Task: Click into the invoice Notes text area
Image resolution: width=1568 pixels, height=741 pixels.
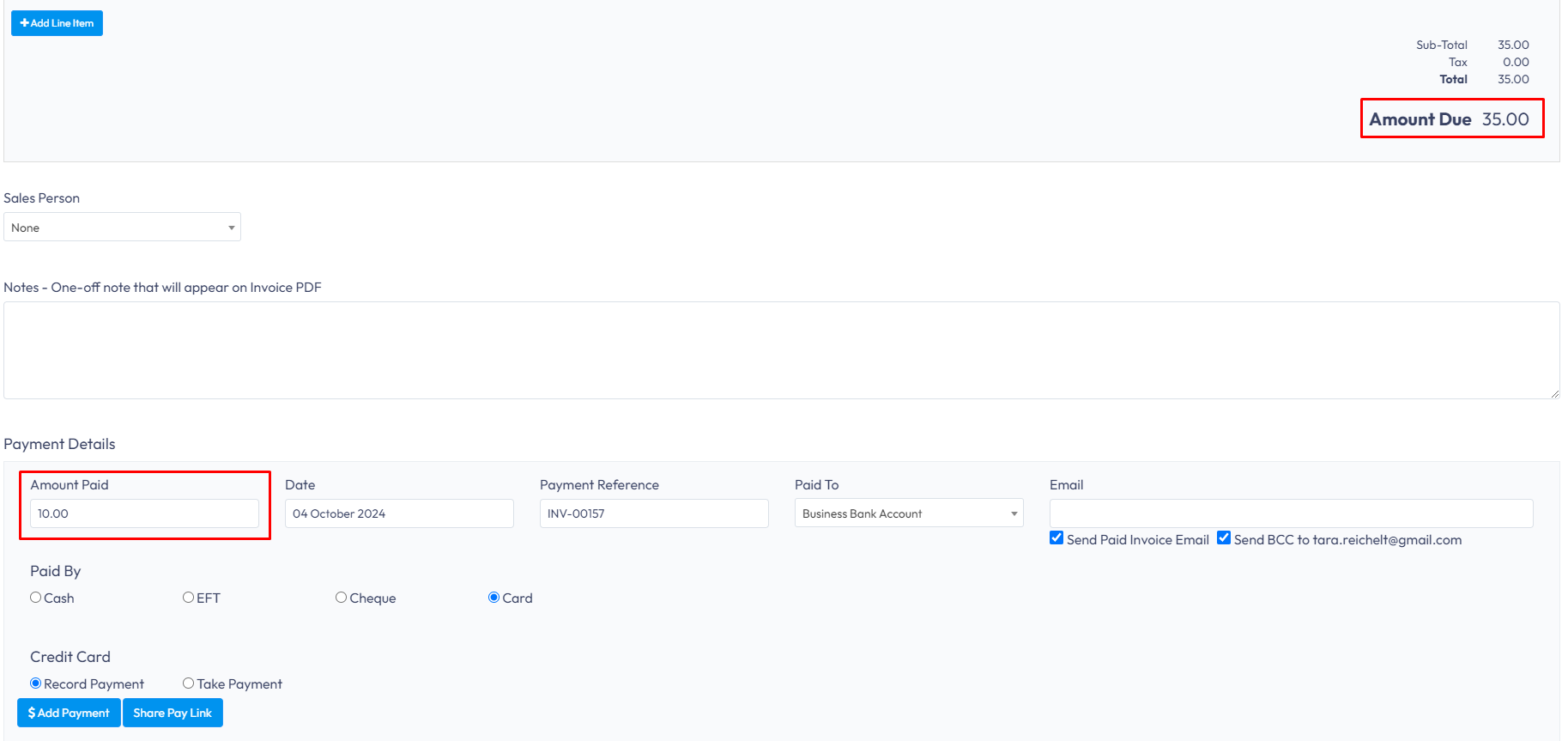Action: coord(781,350)
